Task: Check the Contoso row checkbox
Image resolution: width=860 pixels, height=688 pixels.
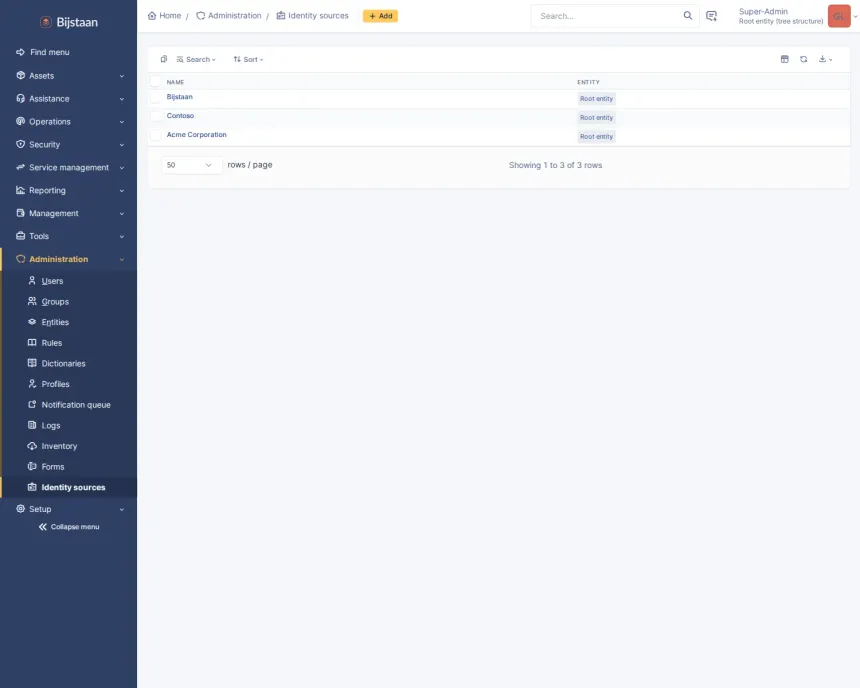Action: [156, 116]
